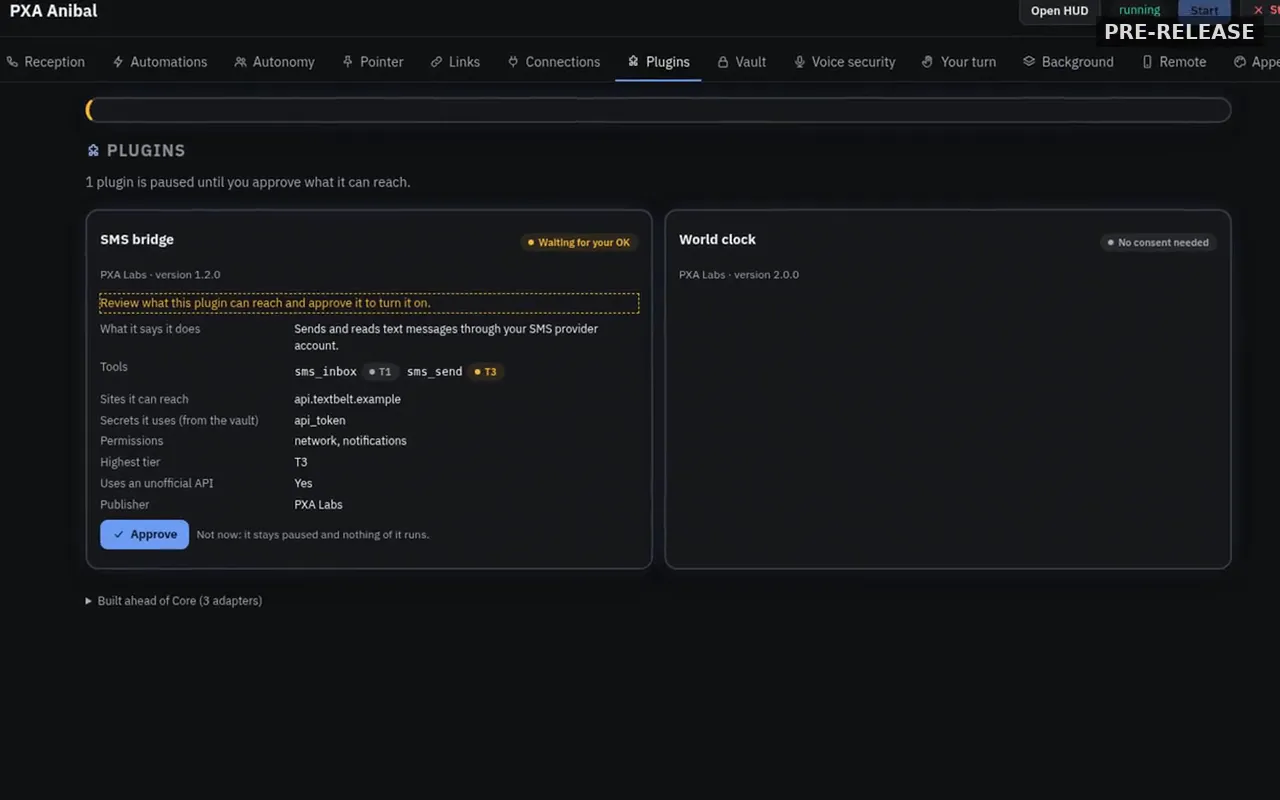Click the yellow Review what this plugin notice

(x=369, y=303)
